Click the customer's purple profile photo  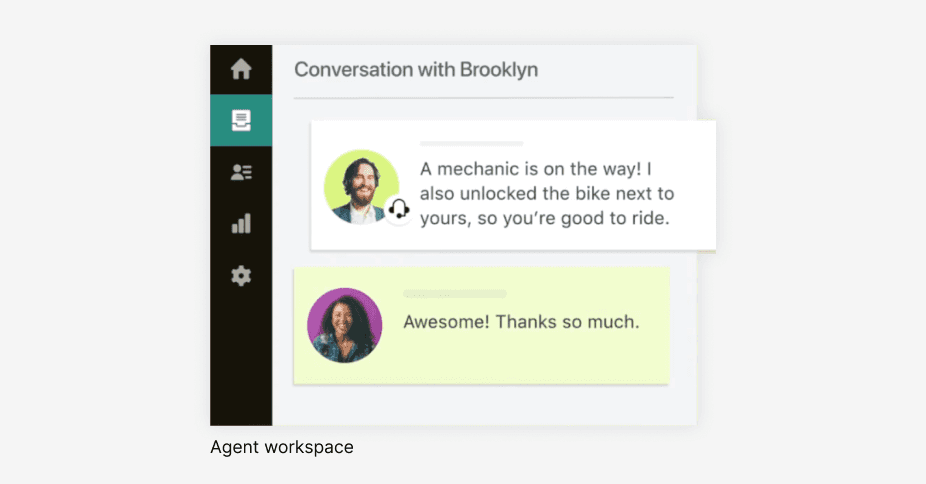[x=344, y=325]
